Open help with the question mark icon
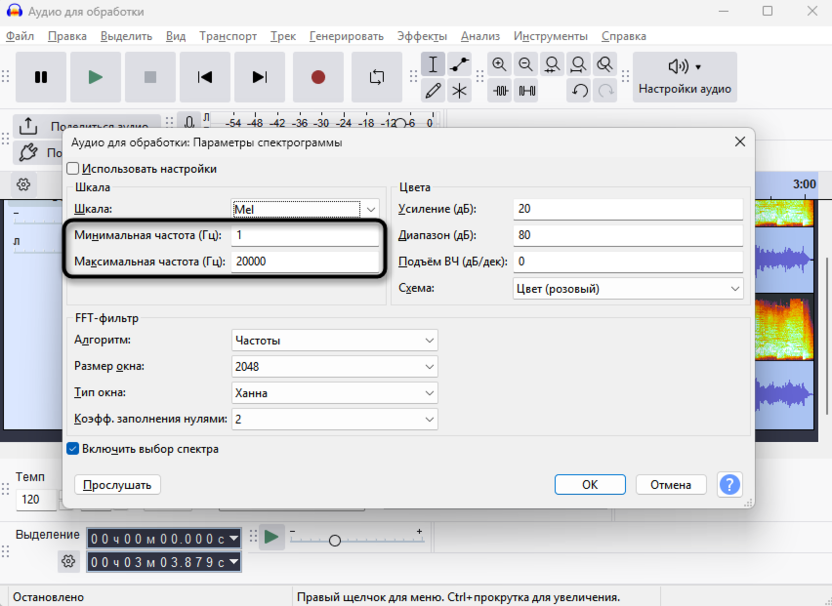This screenshot has height=606, width=832. click(x=730, y=485)
